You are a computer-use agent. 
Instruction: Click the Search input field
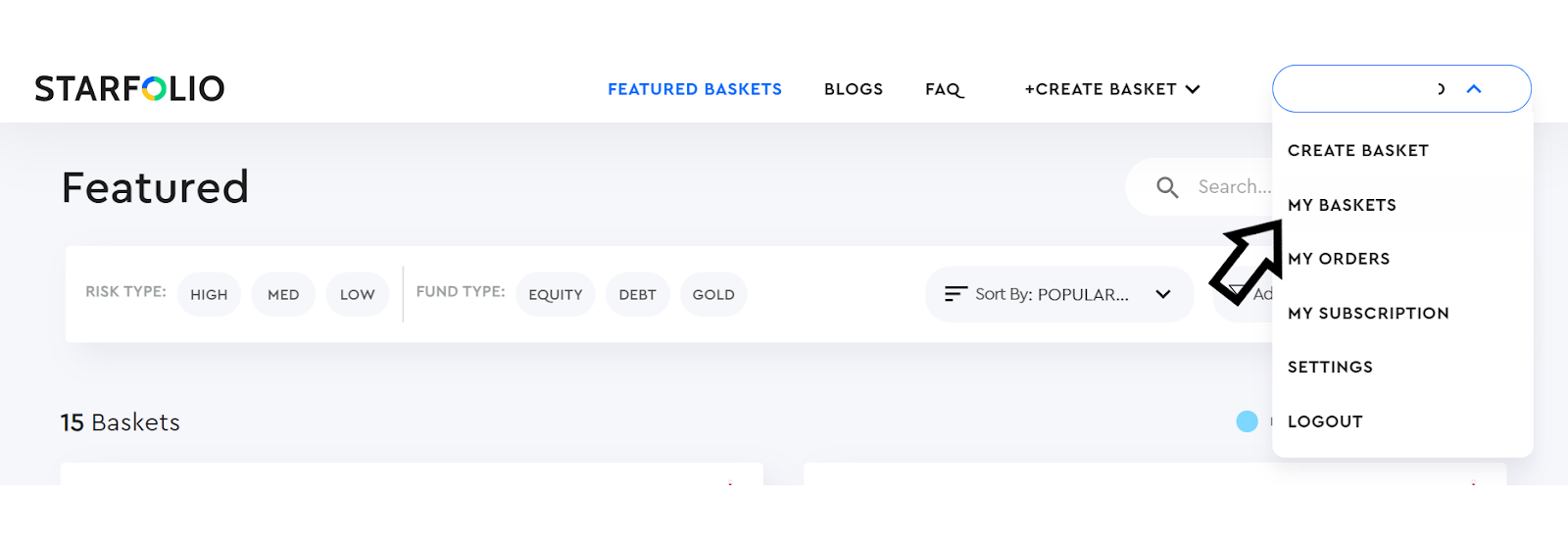pos(1215,187)
